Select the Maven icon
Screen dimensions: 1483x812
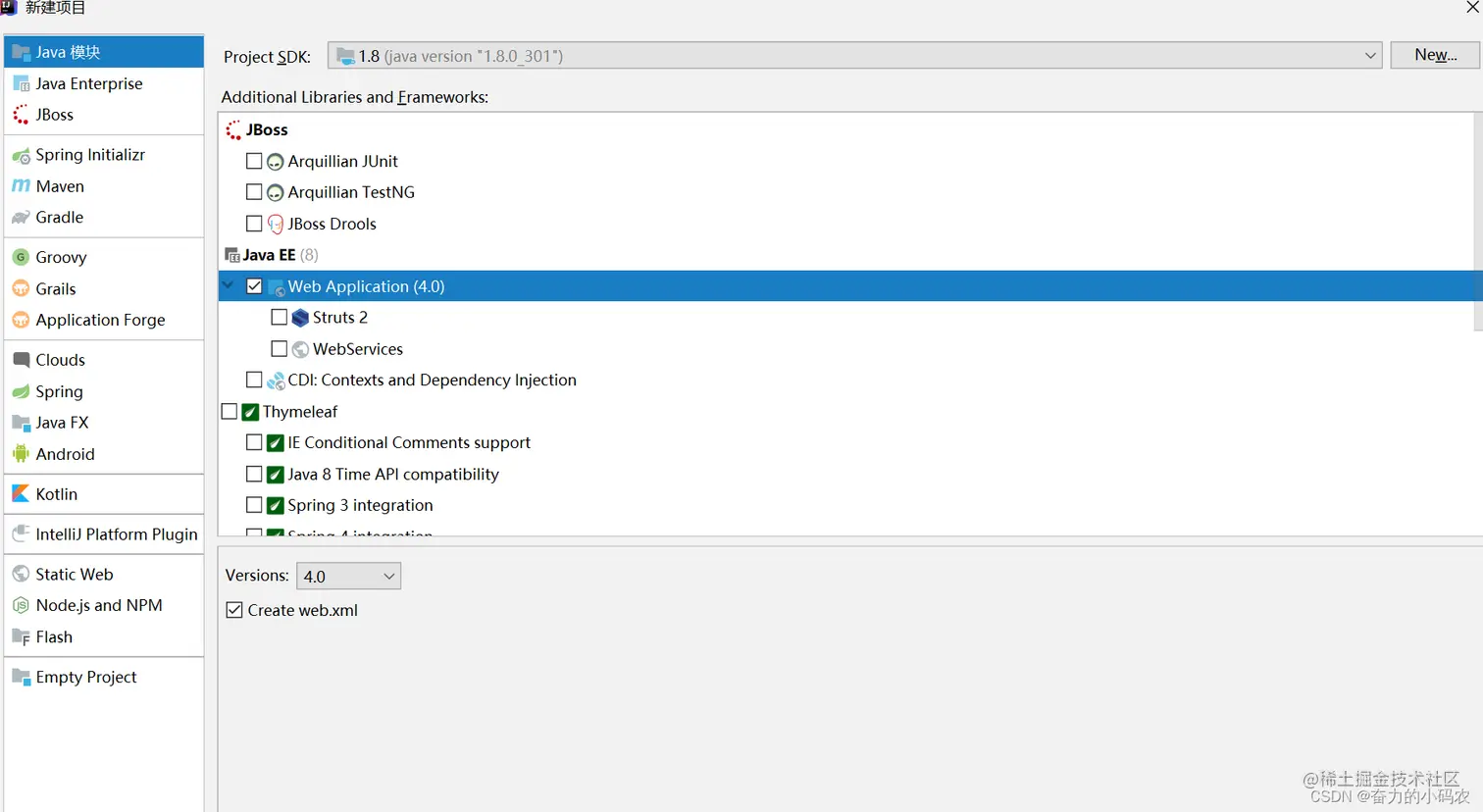21,186
